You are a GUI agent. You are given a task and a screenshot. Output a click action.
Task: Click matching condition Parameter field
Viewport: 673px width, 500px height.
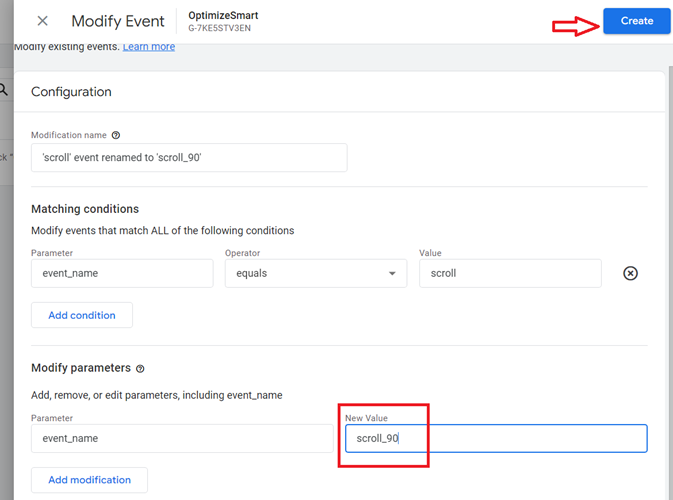click(x=122, y=273)
